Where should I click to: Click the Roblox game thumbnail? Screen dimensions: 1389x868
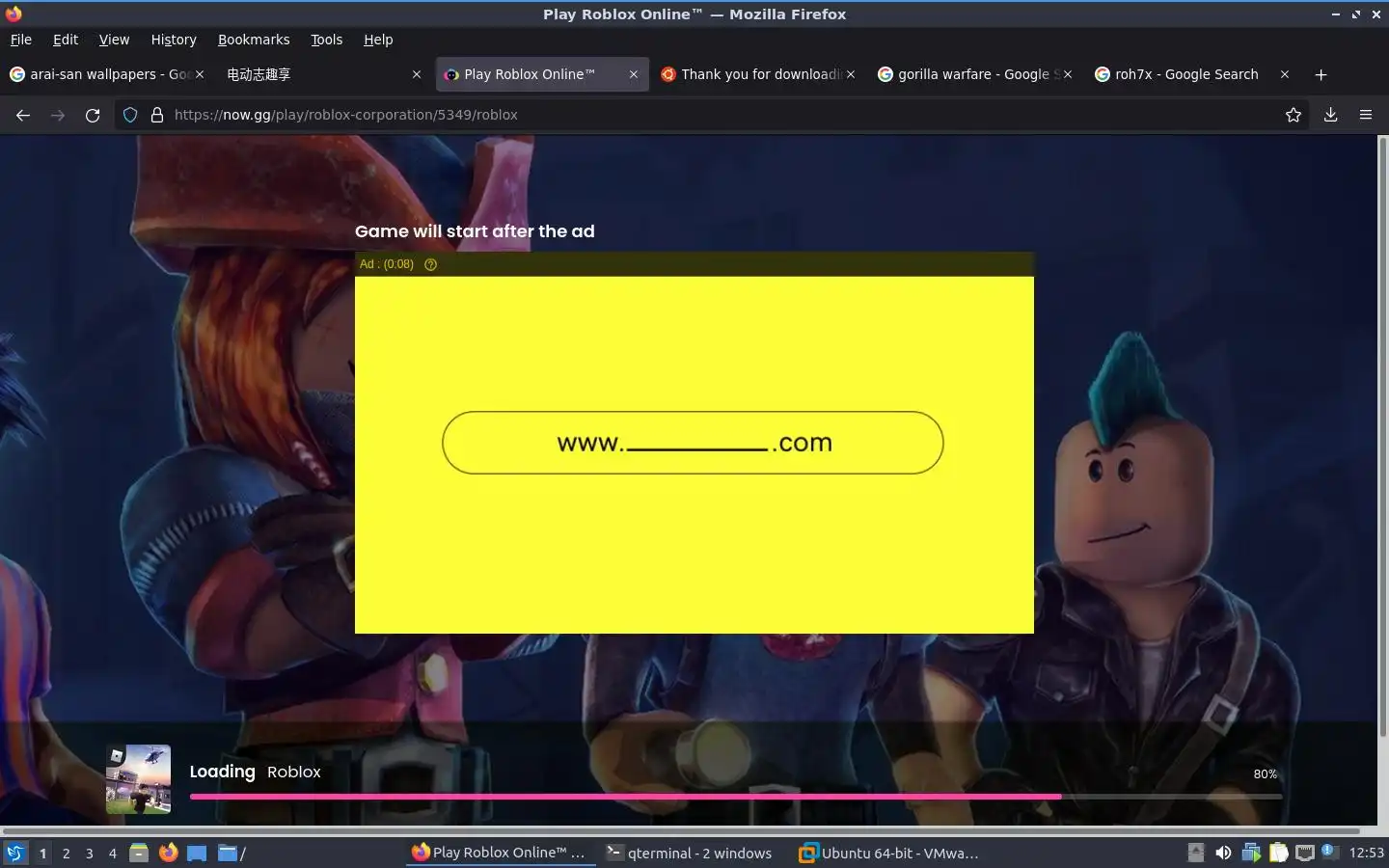coord(139,779)
